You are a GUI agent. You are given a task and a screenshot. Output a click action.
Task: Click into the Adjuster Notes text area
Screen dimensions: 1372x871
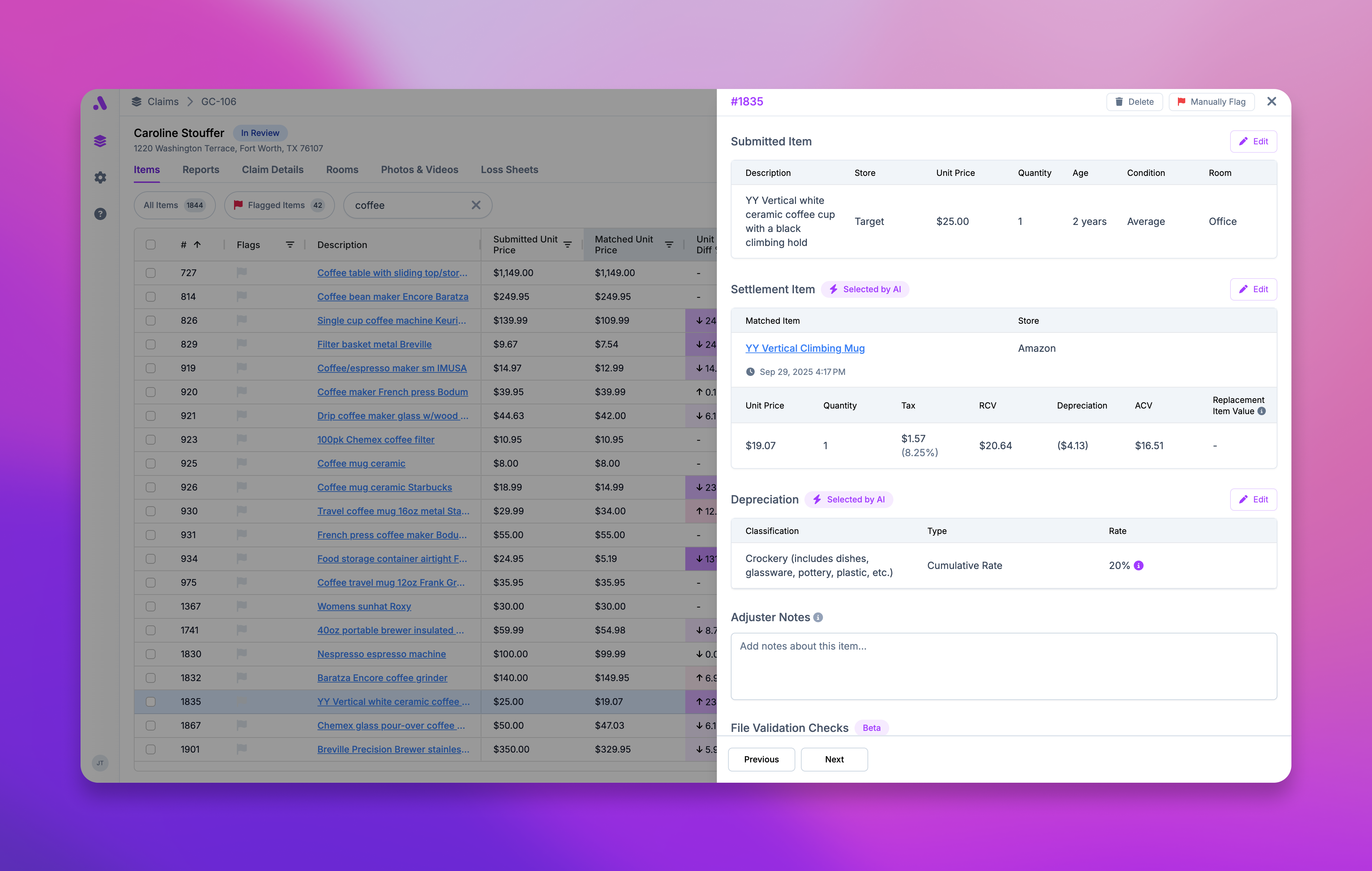click(1003, 666)
